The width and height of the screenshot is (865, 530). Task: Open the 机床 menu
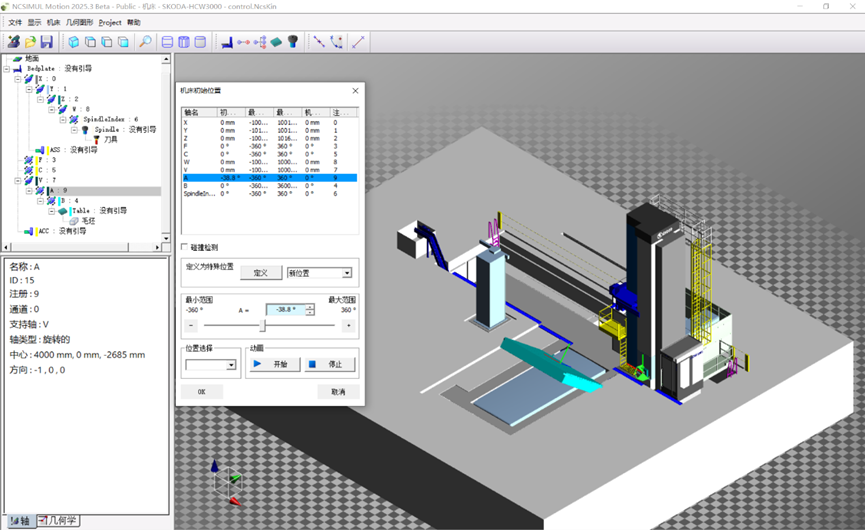click(x=54, y=22)
